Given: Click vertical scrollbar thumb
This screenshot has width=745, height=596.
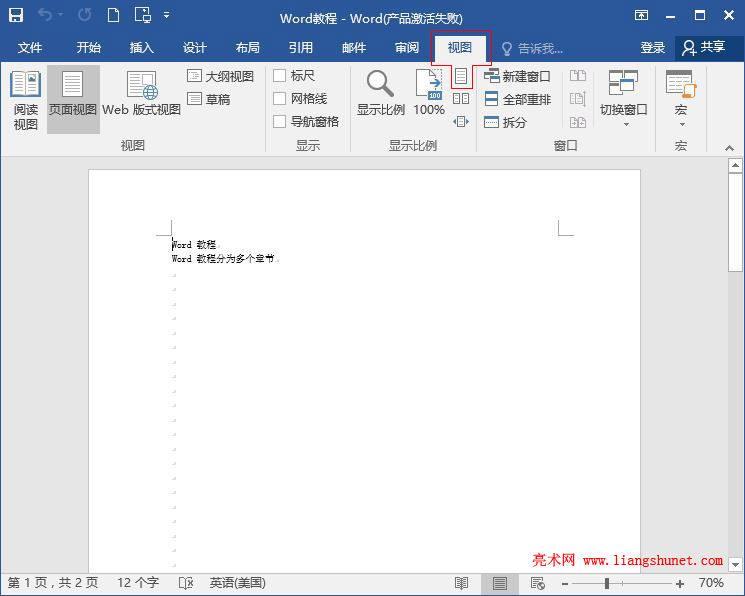Looking at the screenshot, I should tap(735, 222).
